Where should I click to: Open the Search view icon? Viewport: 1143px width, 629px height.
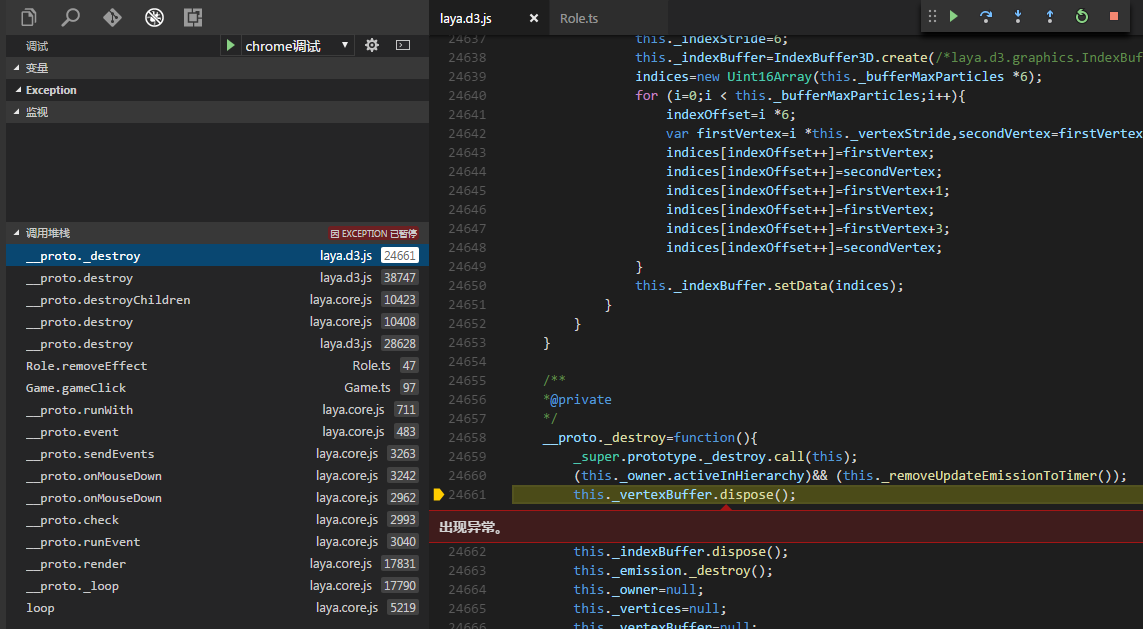coord(71,17)
